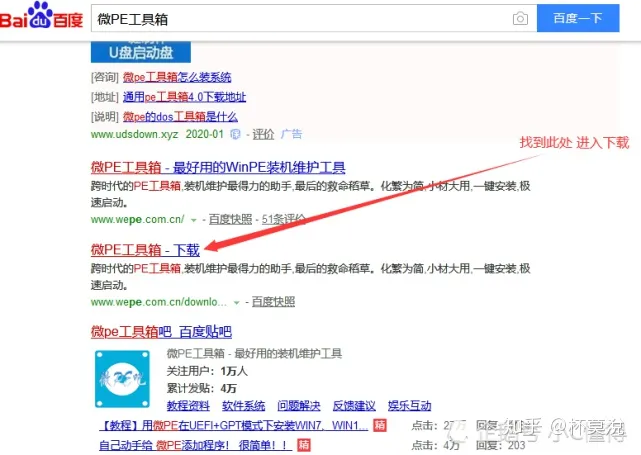The height and width of the screenshot is (455, 641).
Task: Click the U盘启动盘 ad banner
Action: pos(141,52)
